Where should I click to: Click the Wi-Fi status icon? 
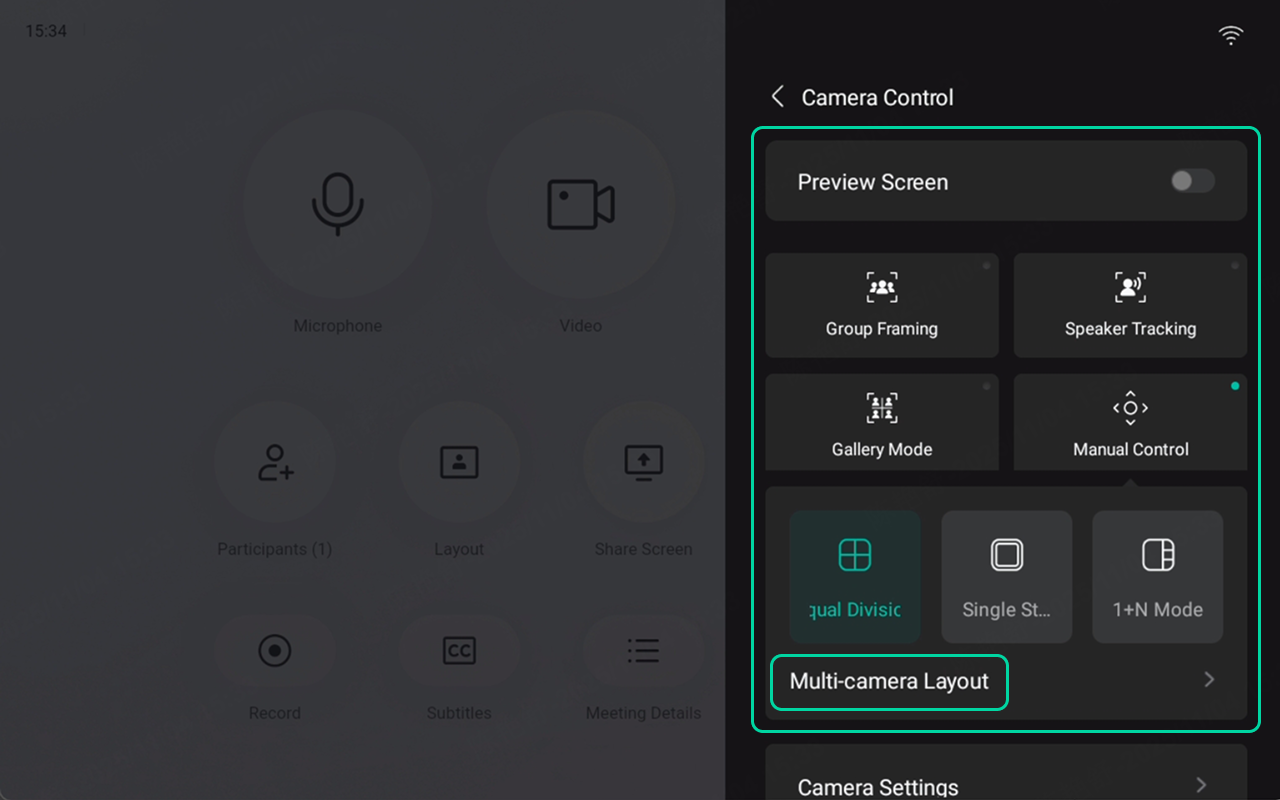[x=1230, y=36]
